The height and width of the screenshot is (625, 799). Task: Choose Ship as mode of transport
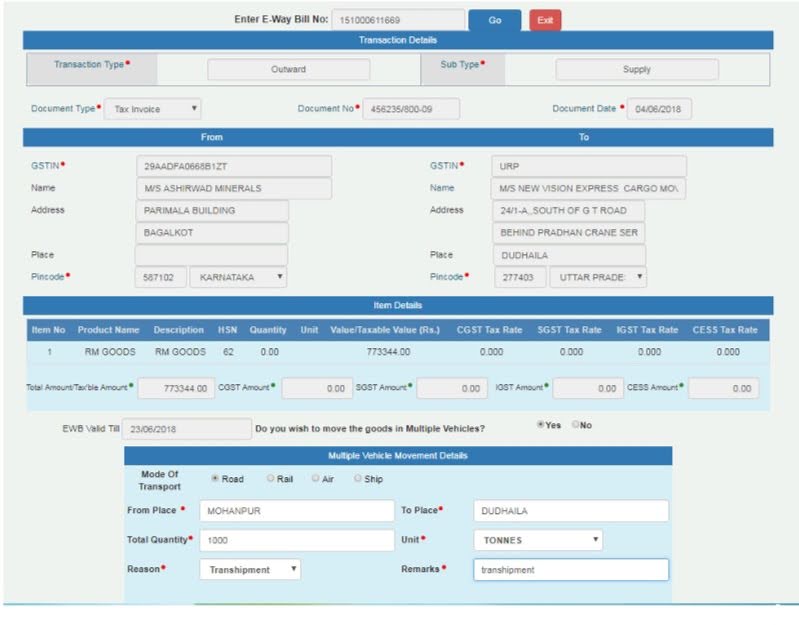coord(358,479)
